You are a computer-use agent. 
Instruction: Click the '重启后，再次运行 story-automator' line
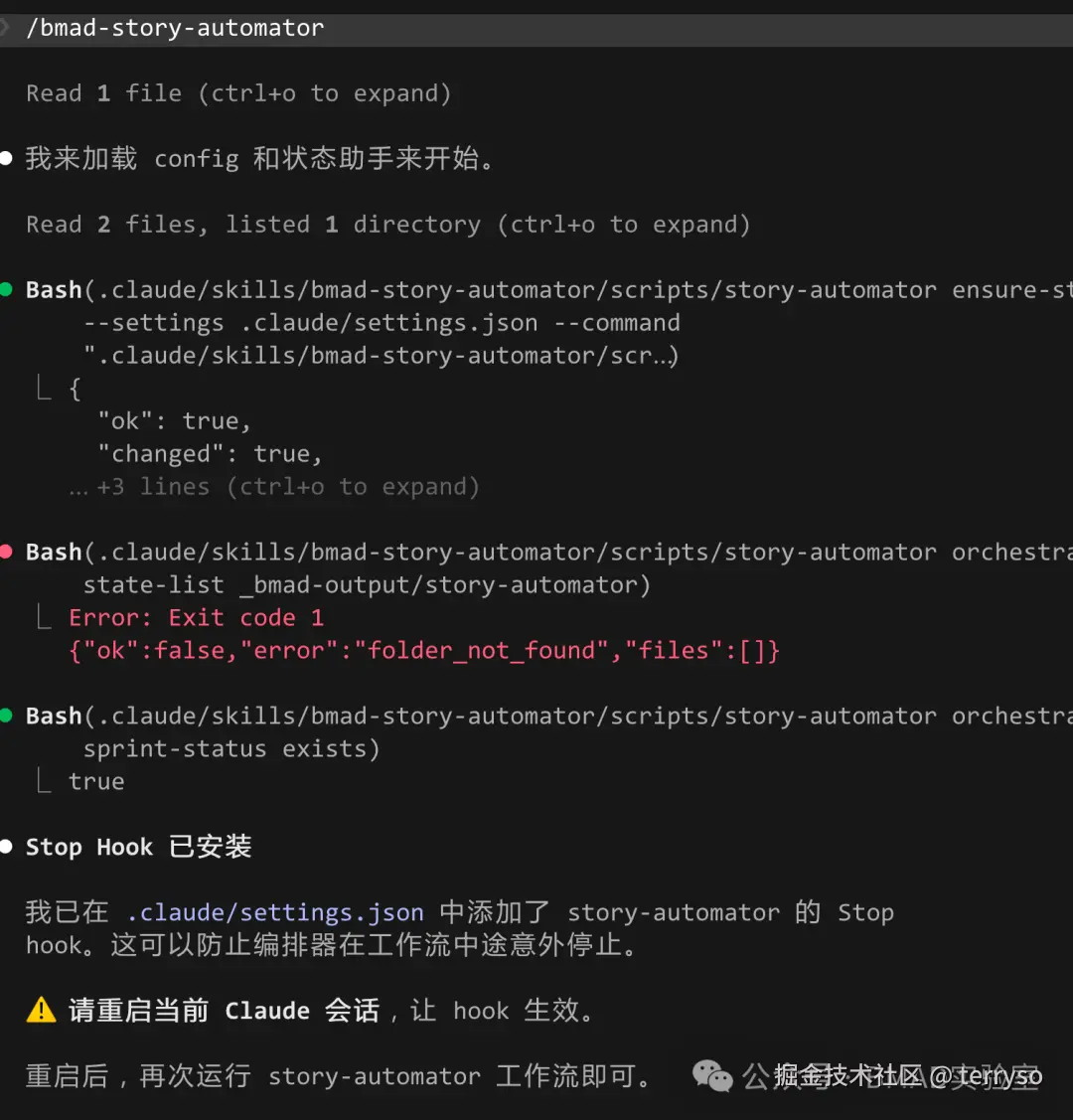tap(338, 1075)
